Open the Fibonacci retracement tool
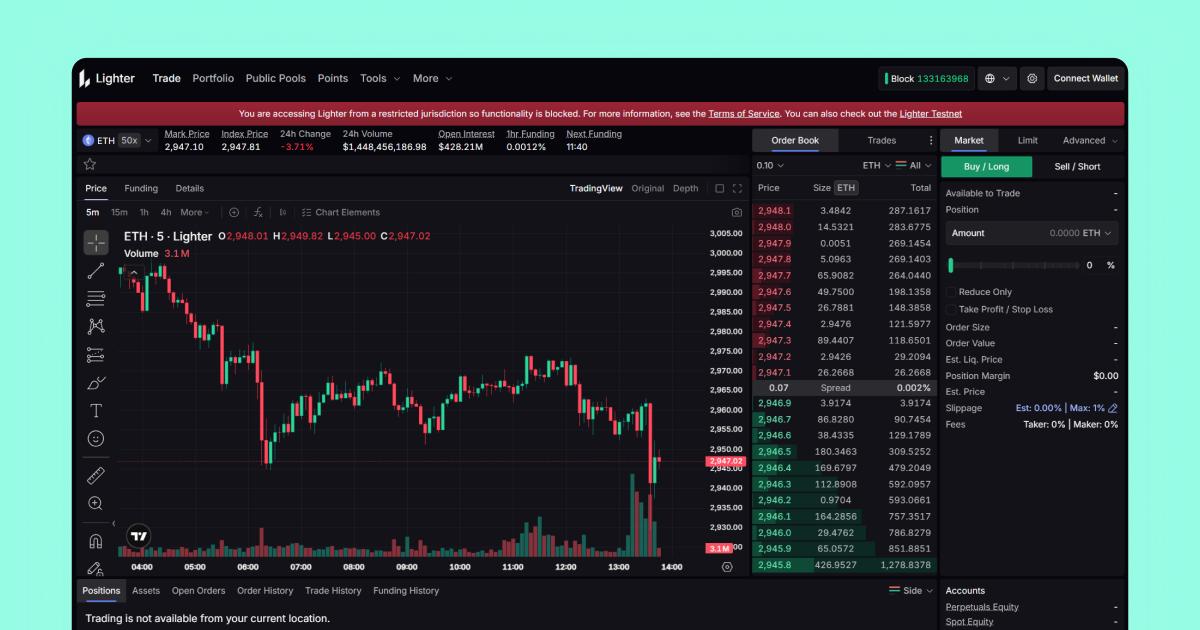The image size is (1200, 630). pyautogui.click(x=96, y=298)
